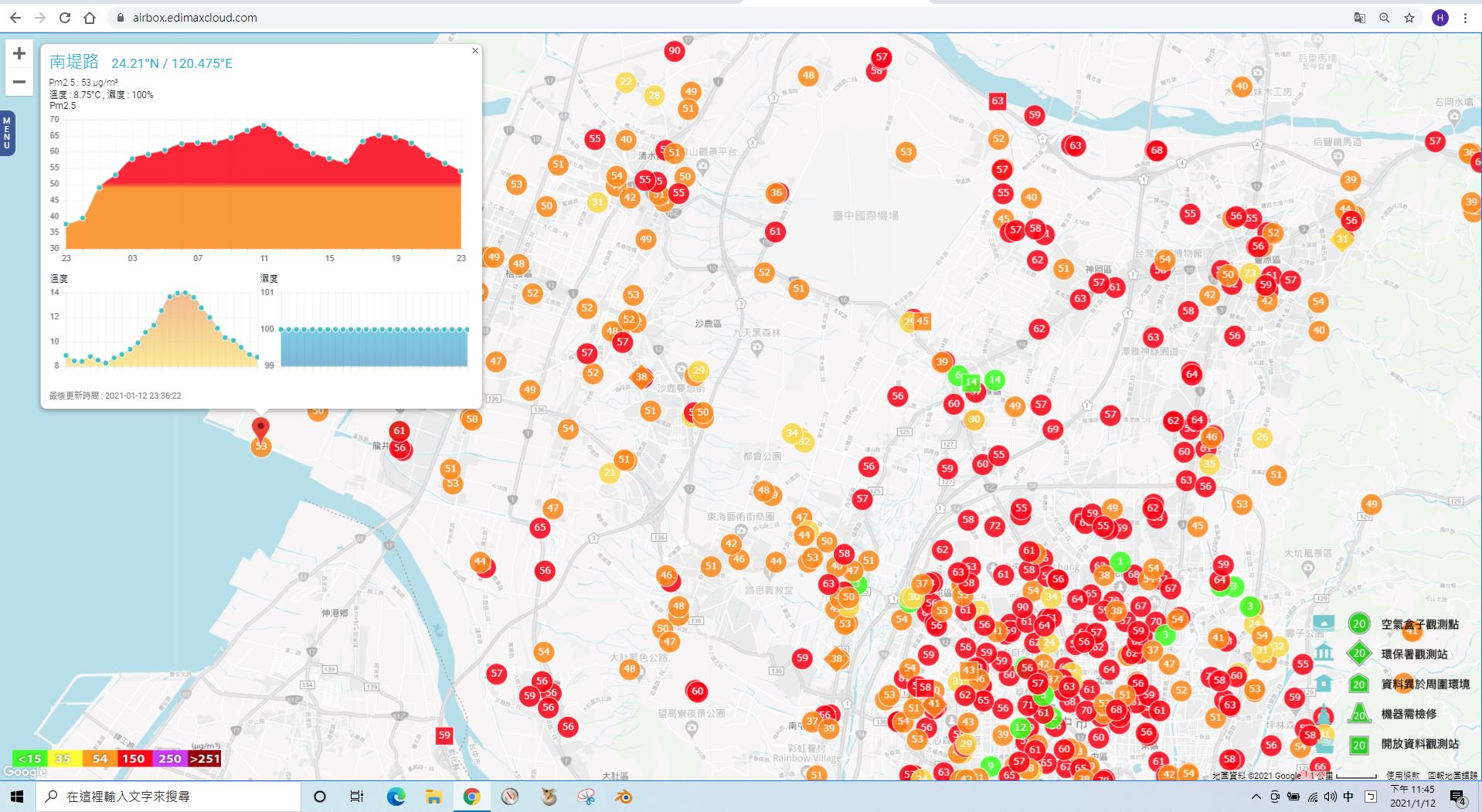Open the 使用條款 terms link
The image size is (1482, 812).
[x=1402, y=775]
